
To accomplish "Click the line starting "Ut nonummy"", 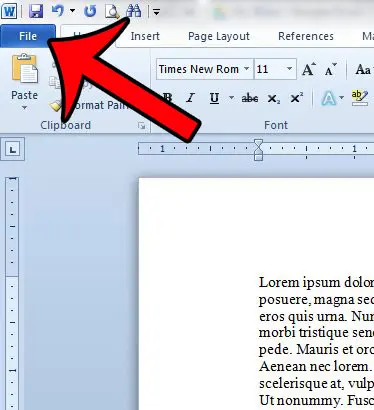I will pyautogui.click(x=316, y=400).
